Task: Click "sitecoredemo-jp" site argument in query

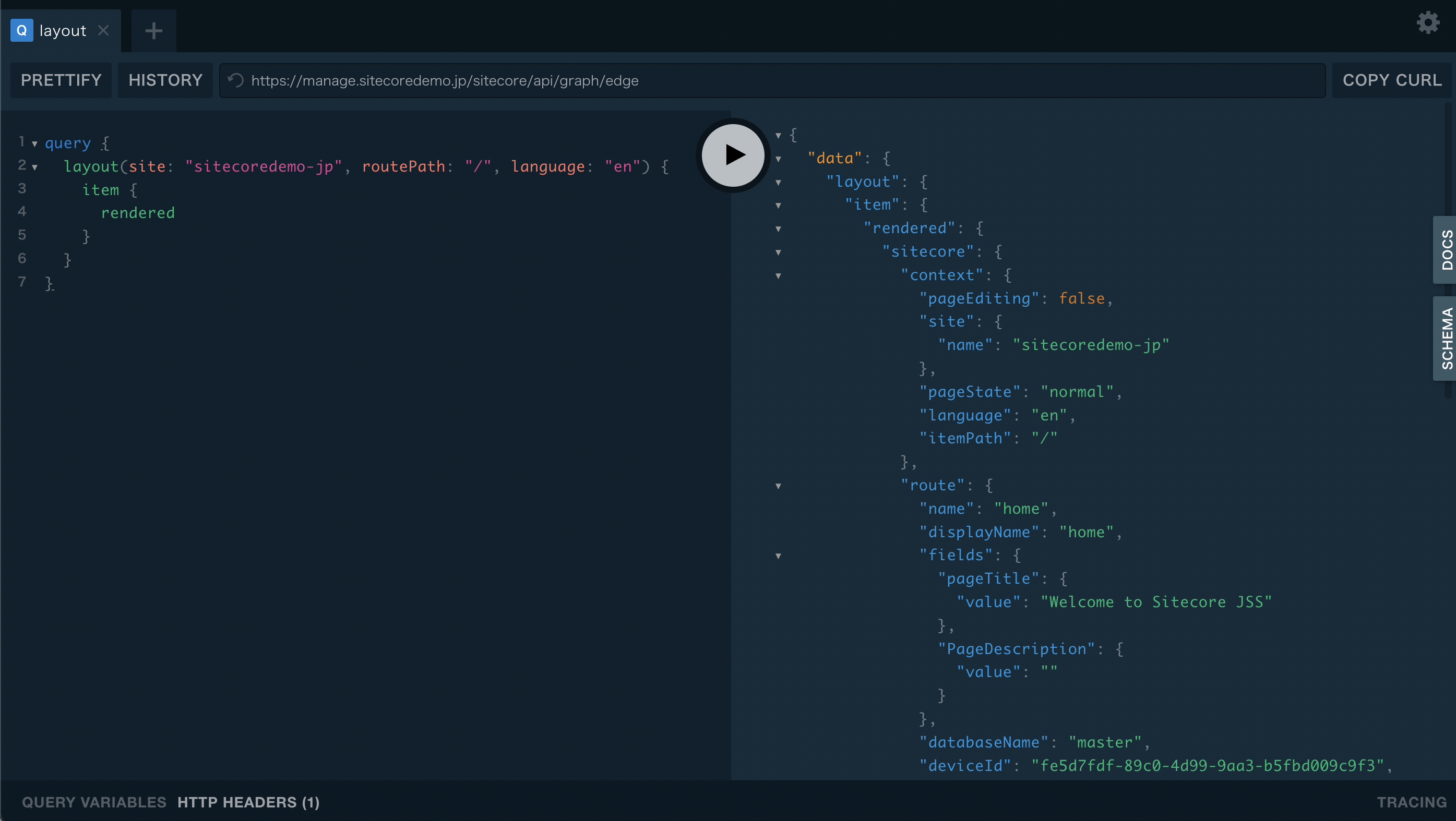Action: (x=264, y=166)
